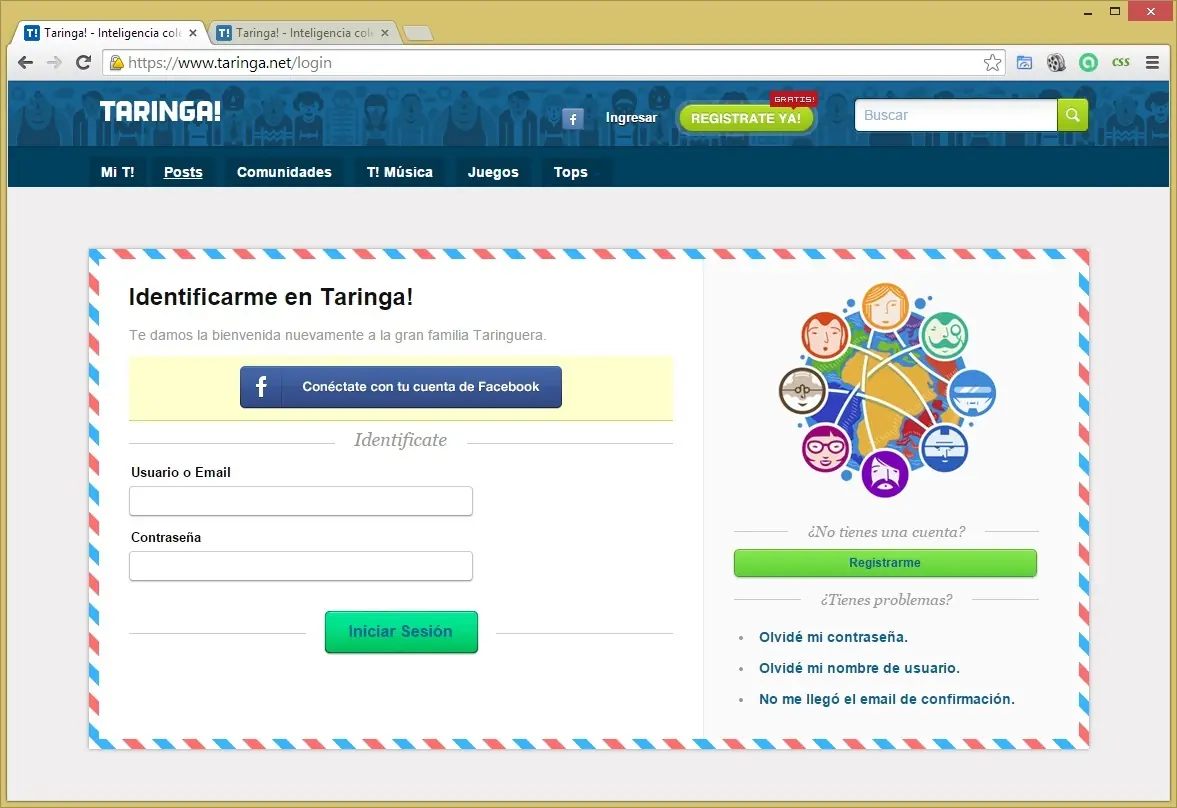The image size is (1177, 808).
Task: Switch to the second Taringa tab
Action: (x=303, y=33)
